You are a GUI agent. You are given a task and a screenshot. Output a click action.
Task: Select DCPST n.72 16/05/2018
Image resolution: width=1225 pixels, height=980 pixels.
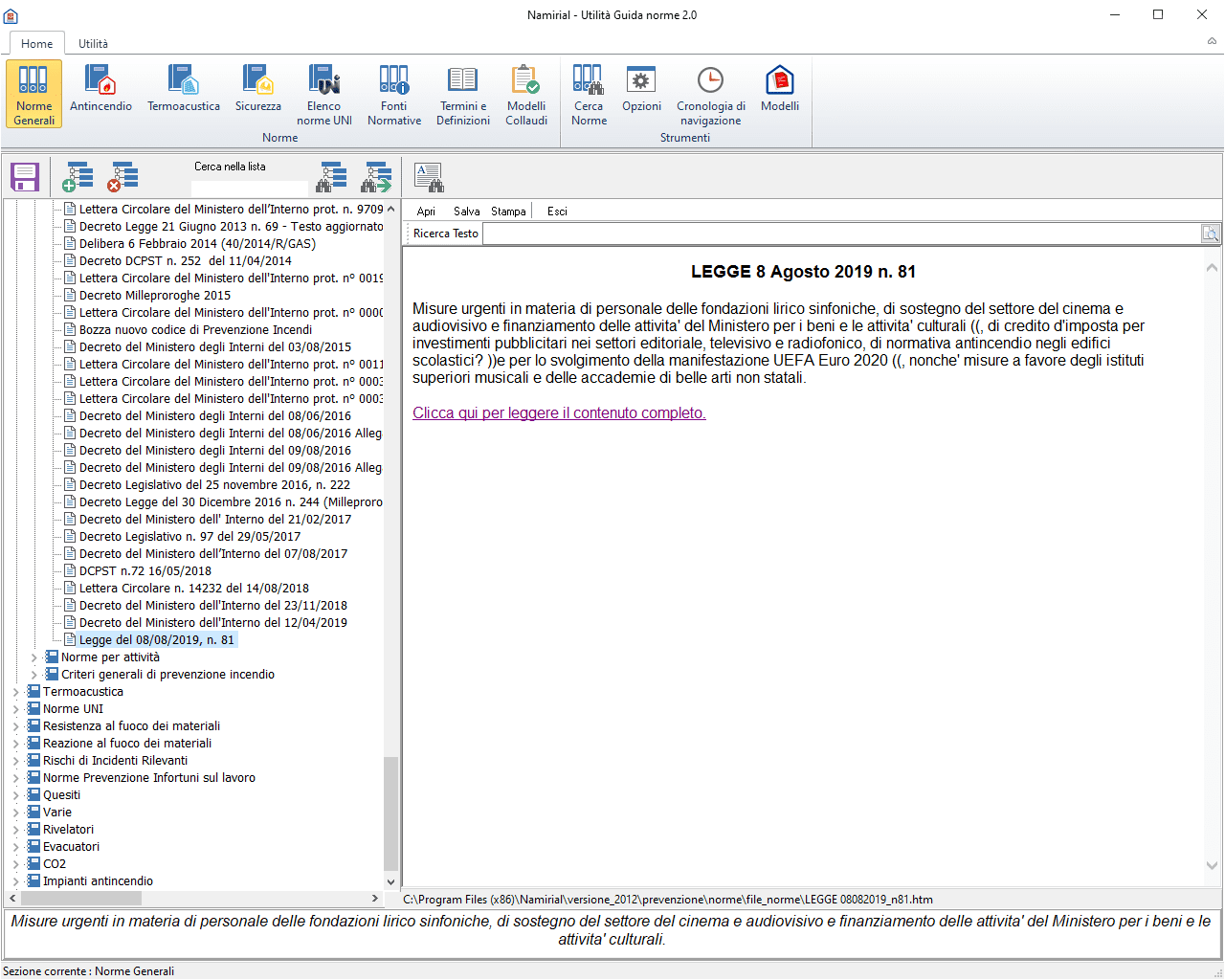[x=145, y=571]
